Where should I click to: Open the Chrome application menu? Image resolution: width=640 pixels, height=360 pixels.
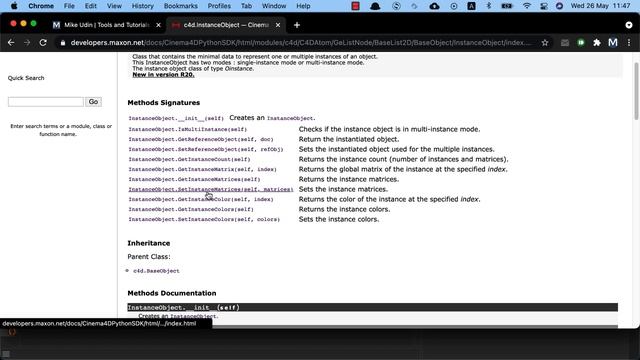[41, 6]
